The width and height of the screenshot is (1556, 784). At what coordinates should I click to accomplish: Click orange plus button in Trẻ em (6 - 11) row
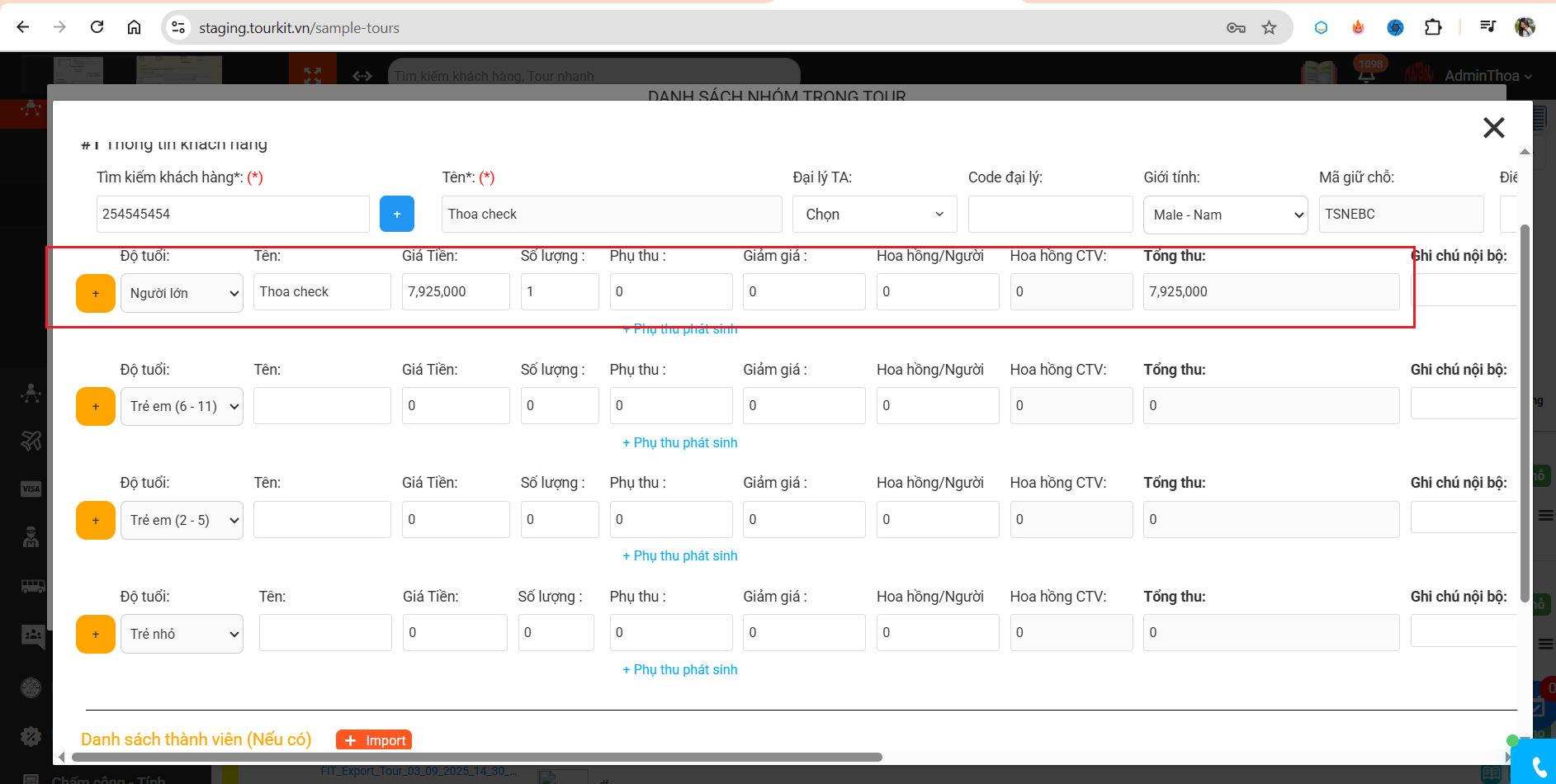pos(96,406)
